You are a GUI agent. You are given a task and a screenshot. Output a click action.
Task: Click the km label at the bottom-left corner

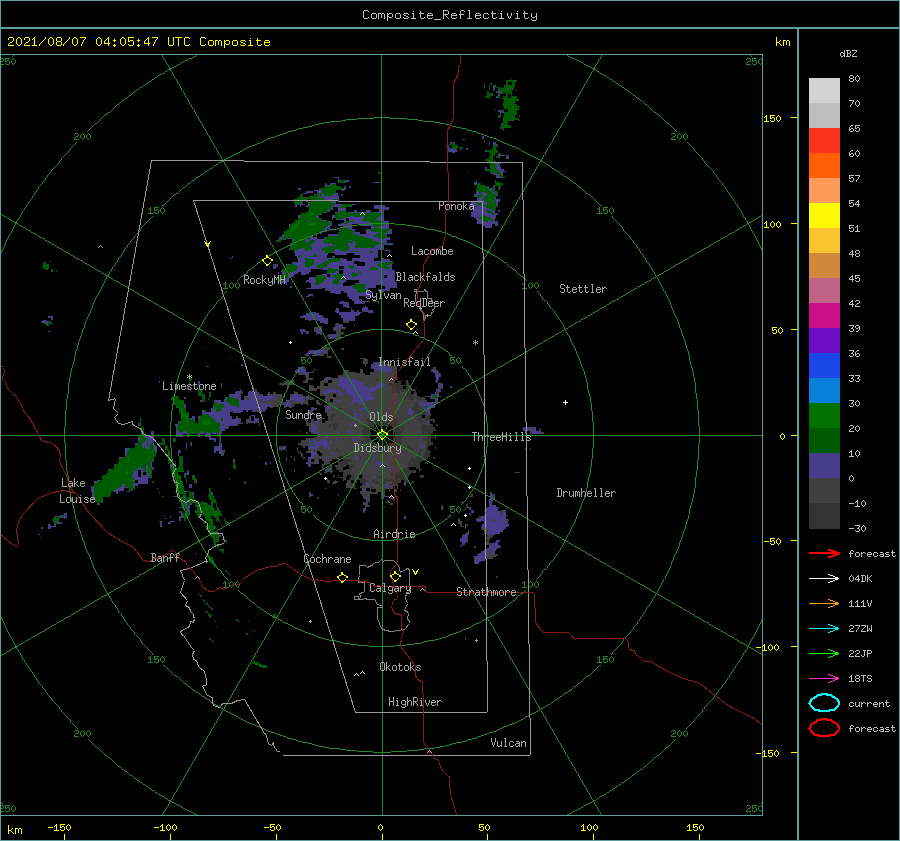coord(15,830)
